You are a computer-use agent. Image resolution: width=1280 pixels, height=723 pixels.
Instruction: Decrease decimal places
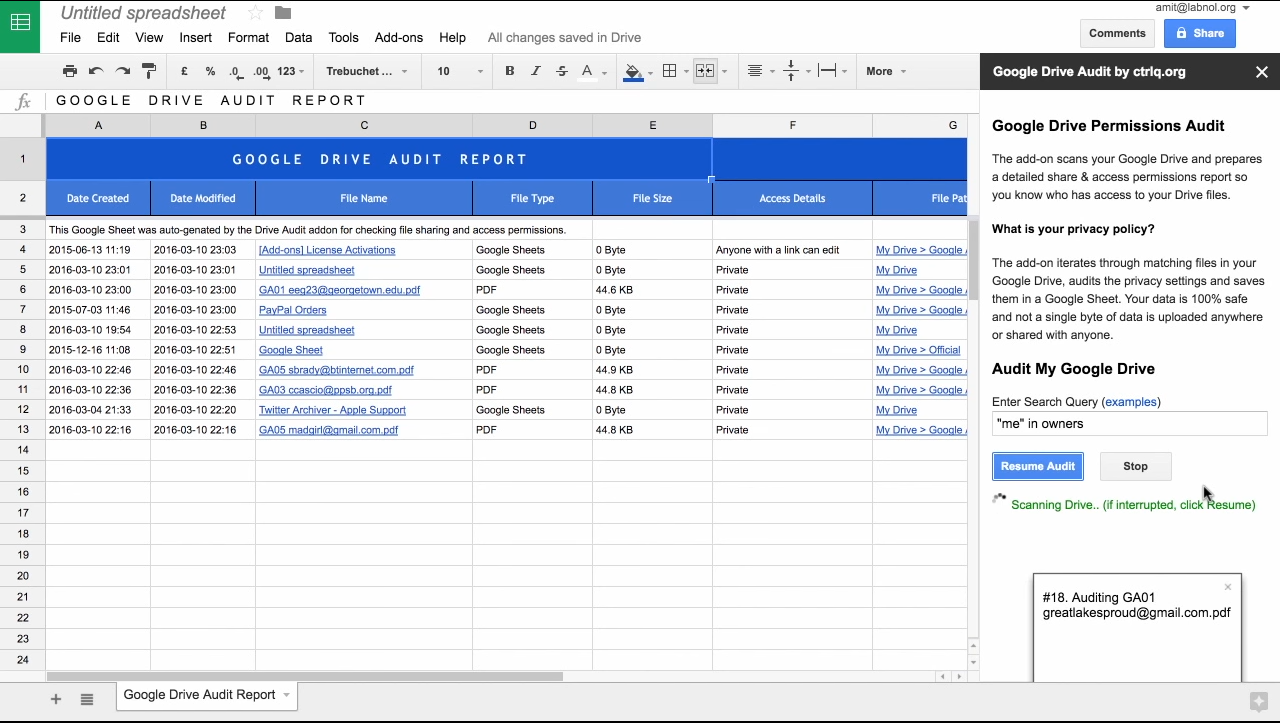tap(235, 71)
